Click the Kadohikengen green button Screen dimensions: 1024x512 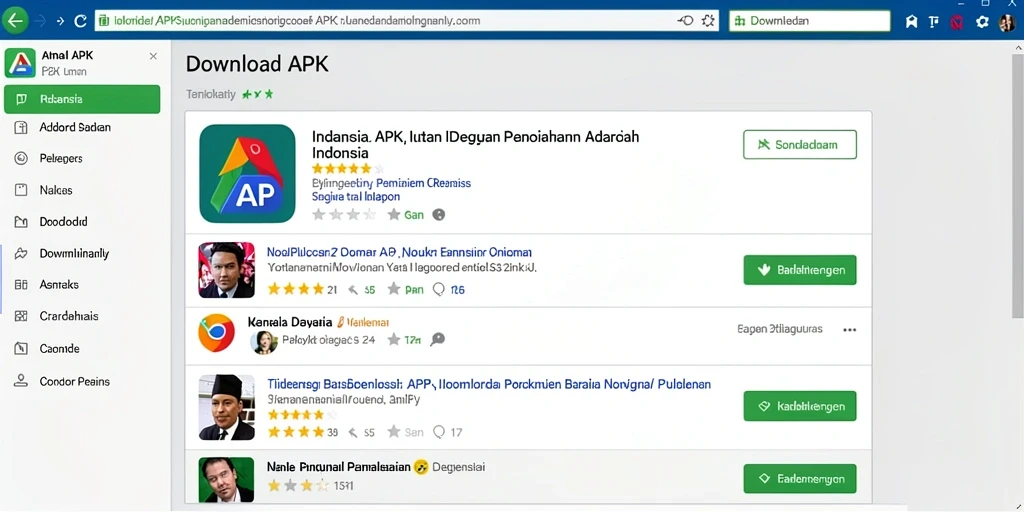799,406
